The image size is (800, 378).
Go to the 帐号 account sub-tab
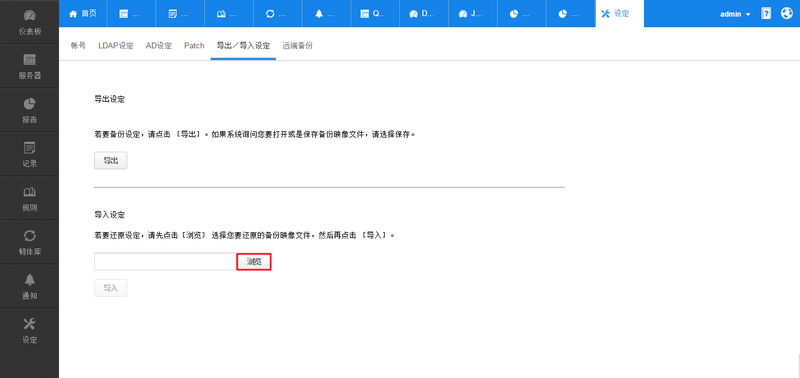pyautogui.click(x=78, y=45)
